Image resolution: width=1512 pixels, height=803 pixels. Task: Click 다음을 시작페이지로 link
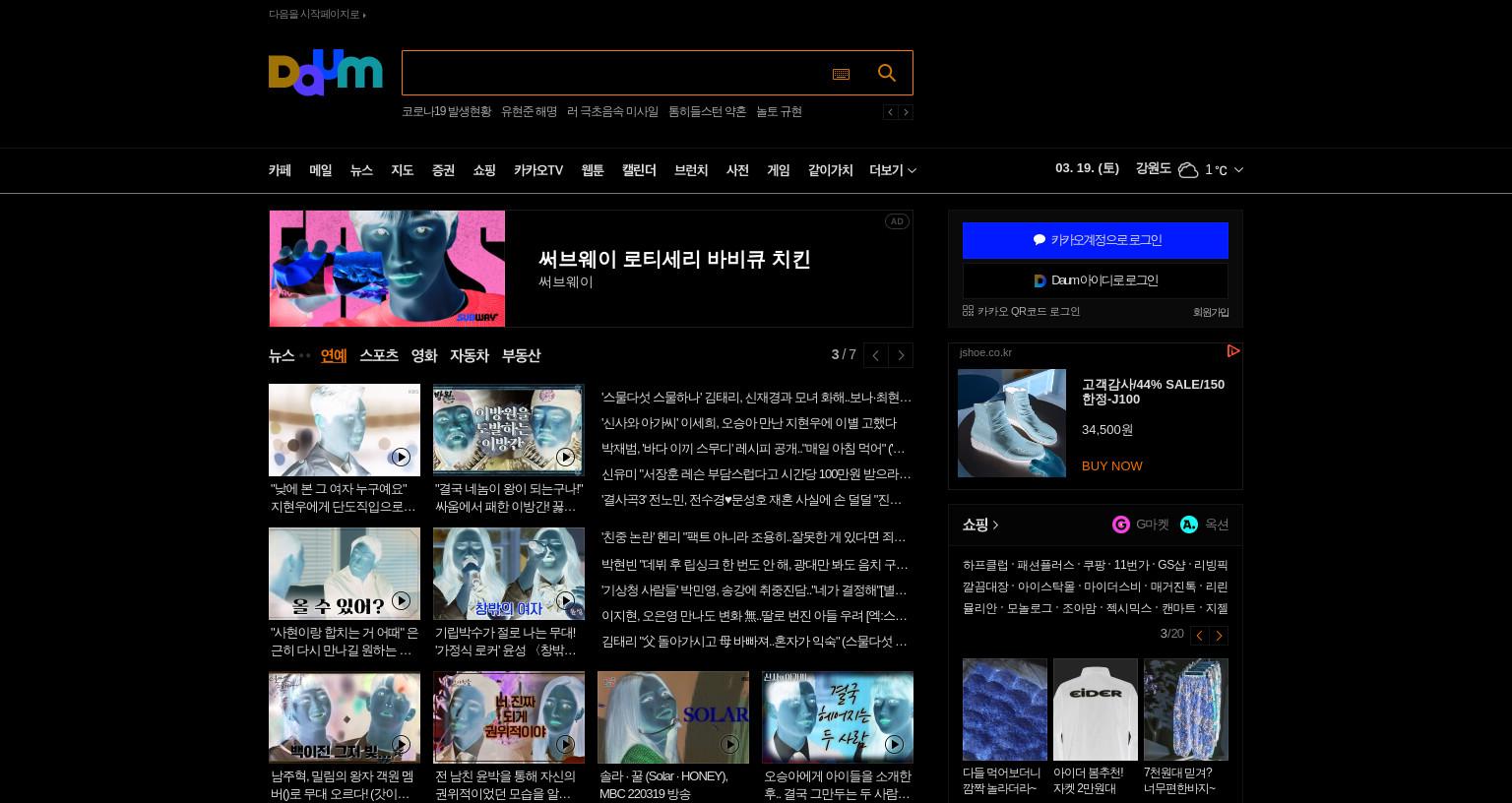[317, 14]
